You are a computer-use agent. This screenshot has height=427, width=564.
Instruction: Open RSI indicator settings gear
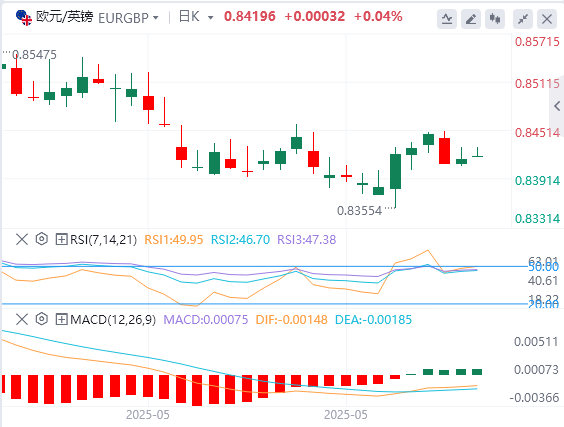[42, 239]
